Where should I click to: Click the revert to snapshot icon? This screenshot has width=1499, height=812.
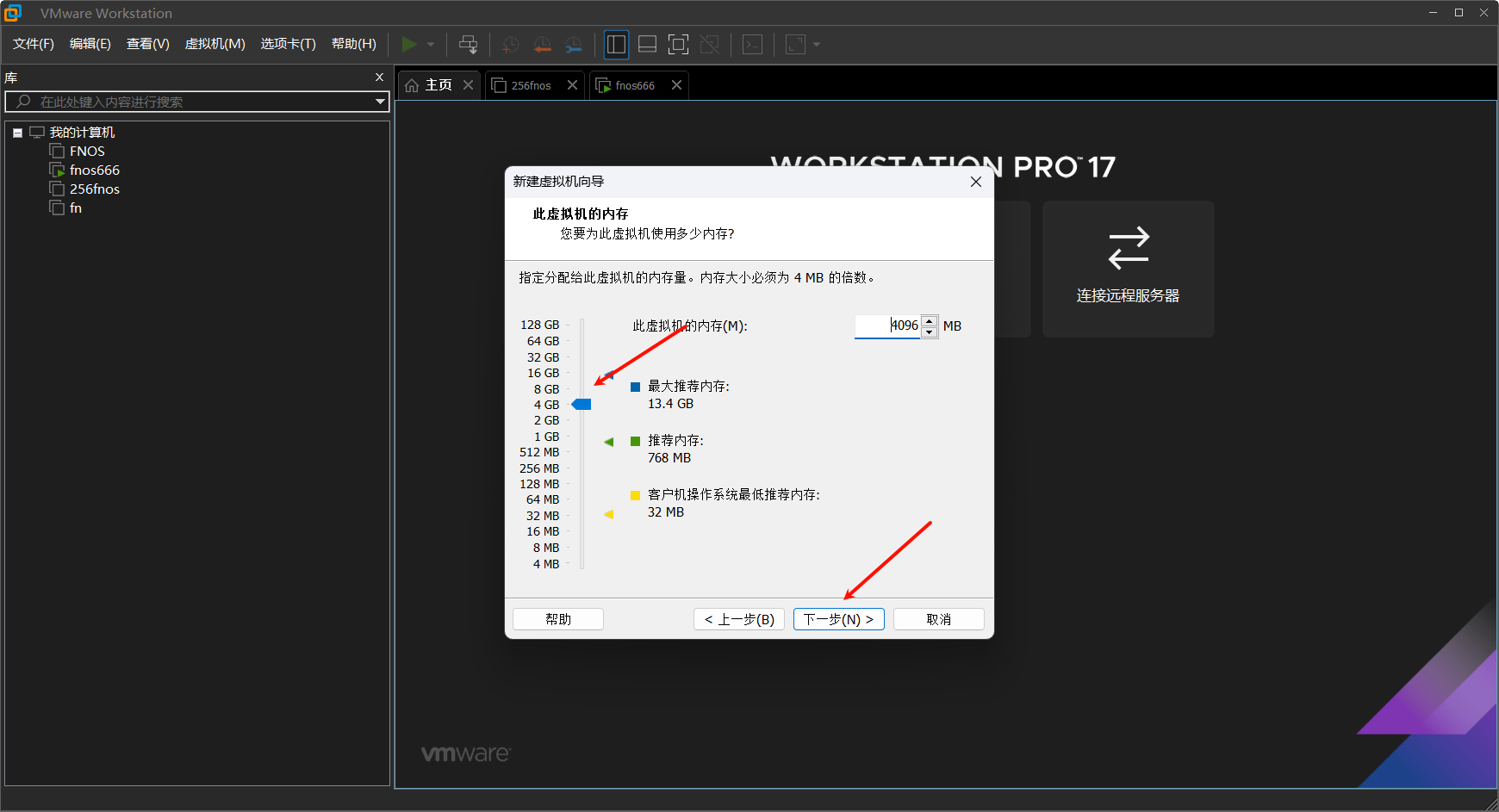(542, 44)
